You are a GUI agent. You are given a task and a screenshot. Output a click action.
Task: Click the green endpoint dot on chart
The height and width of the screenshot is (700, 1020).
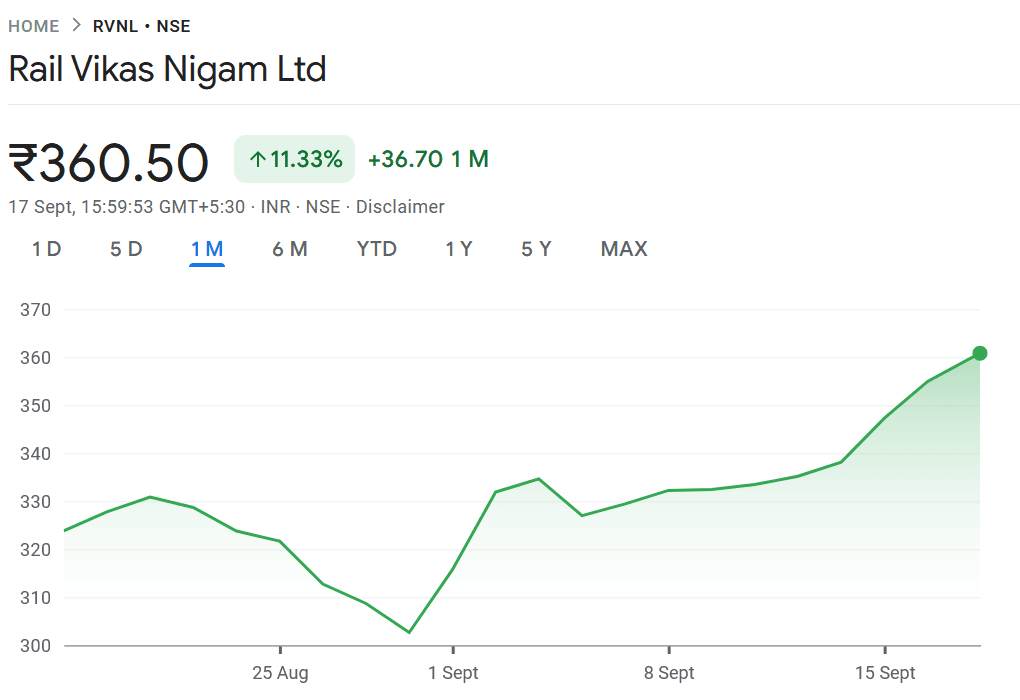click(x=980, y=353)
